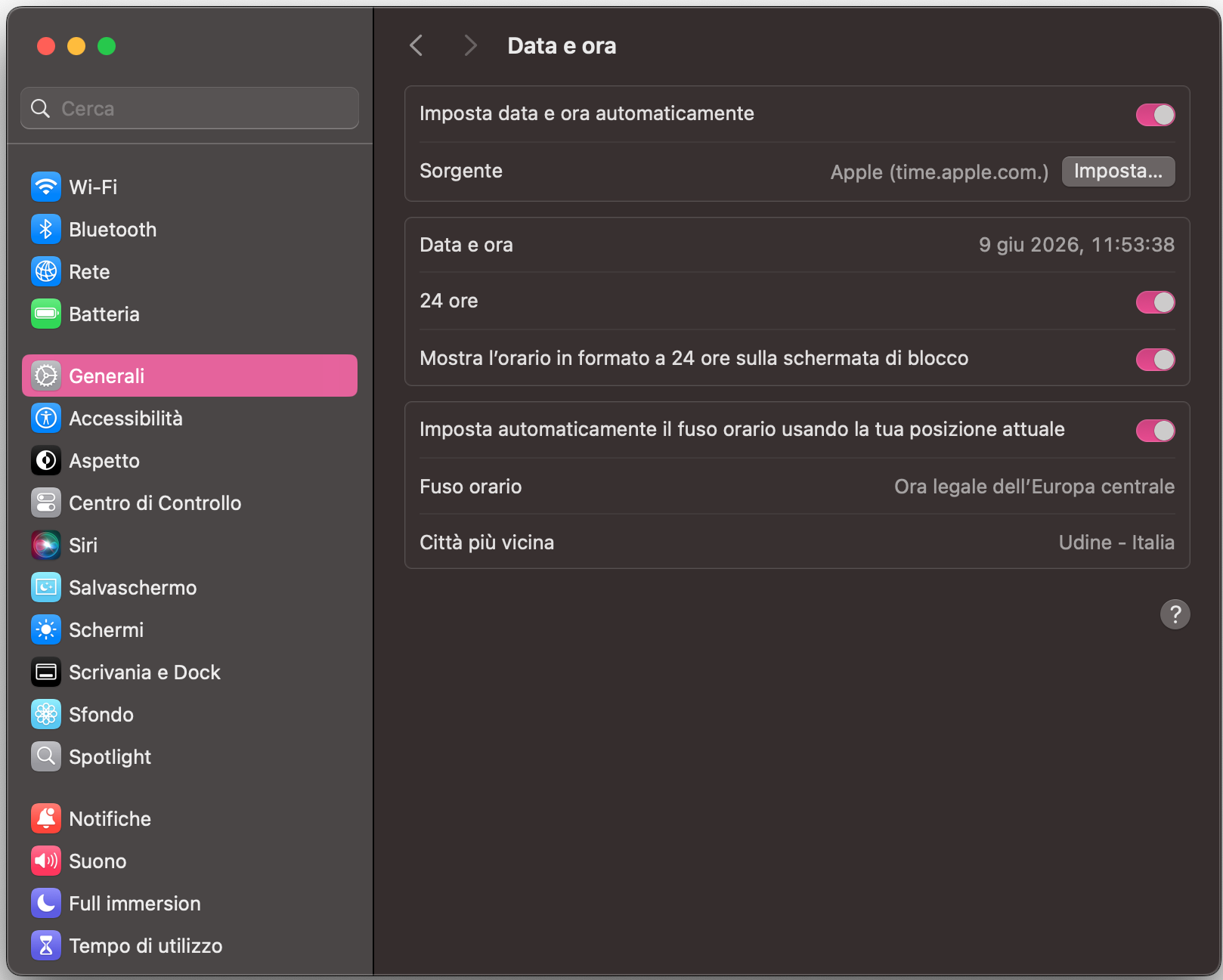Select Generali label in sidebar
This screenshot has width=1223, height=980.
(107, 376)
